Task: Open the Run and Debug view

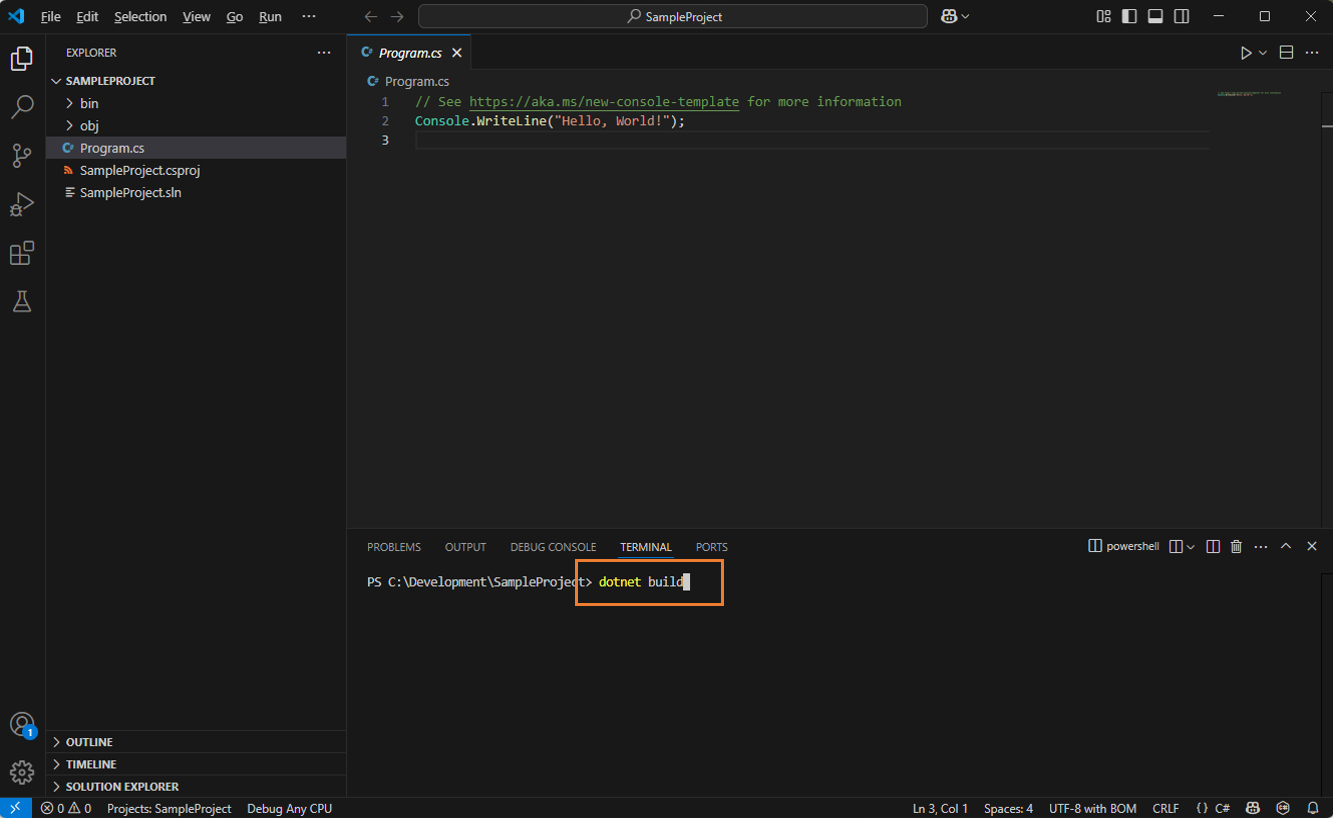Action: click(x=22, y=204)
